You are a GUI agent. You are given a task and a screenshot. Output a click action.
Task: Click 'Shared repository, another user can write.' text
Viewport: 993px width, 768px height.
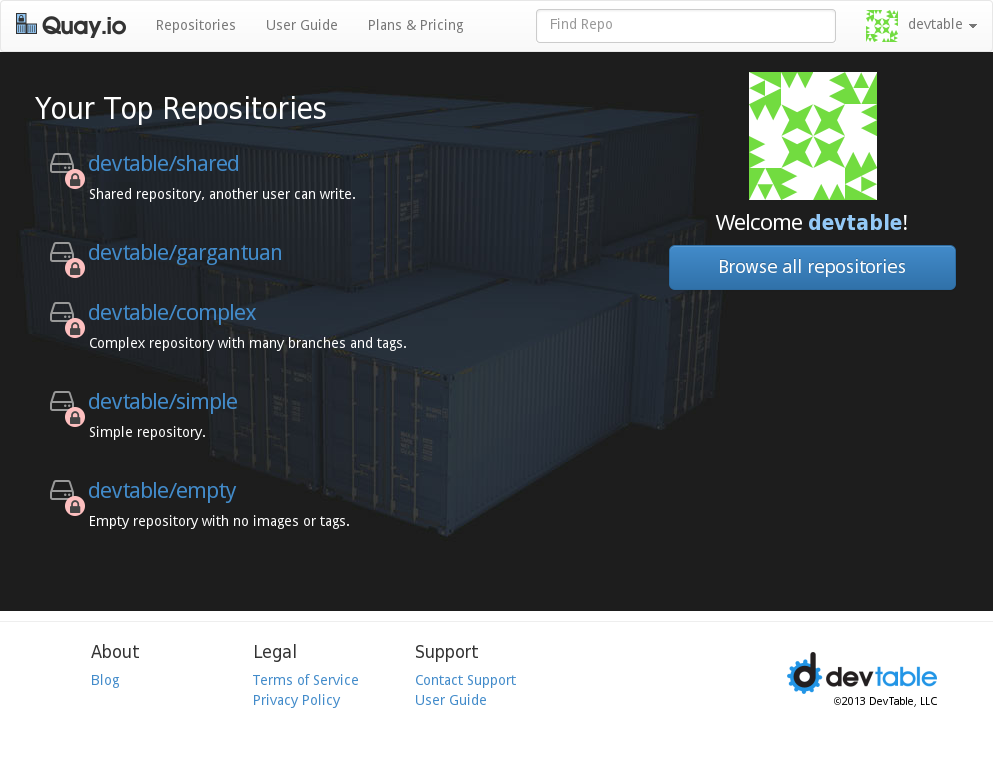tap(222, 194)
